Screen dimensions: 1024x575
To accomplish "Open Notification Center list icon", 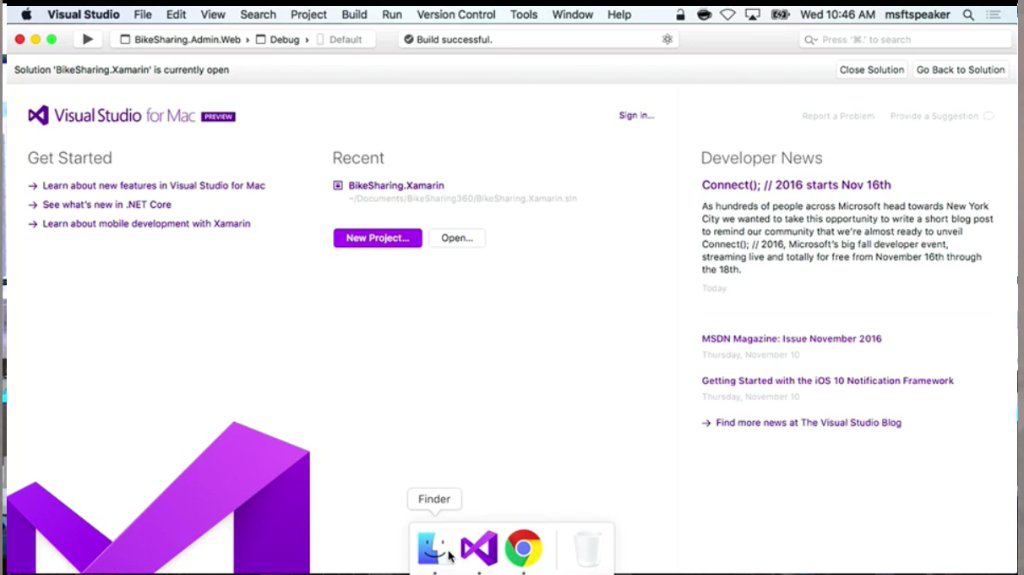I will [x=993, y=14].
